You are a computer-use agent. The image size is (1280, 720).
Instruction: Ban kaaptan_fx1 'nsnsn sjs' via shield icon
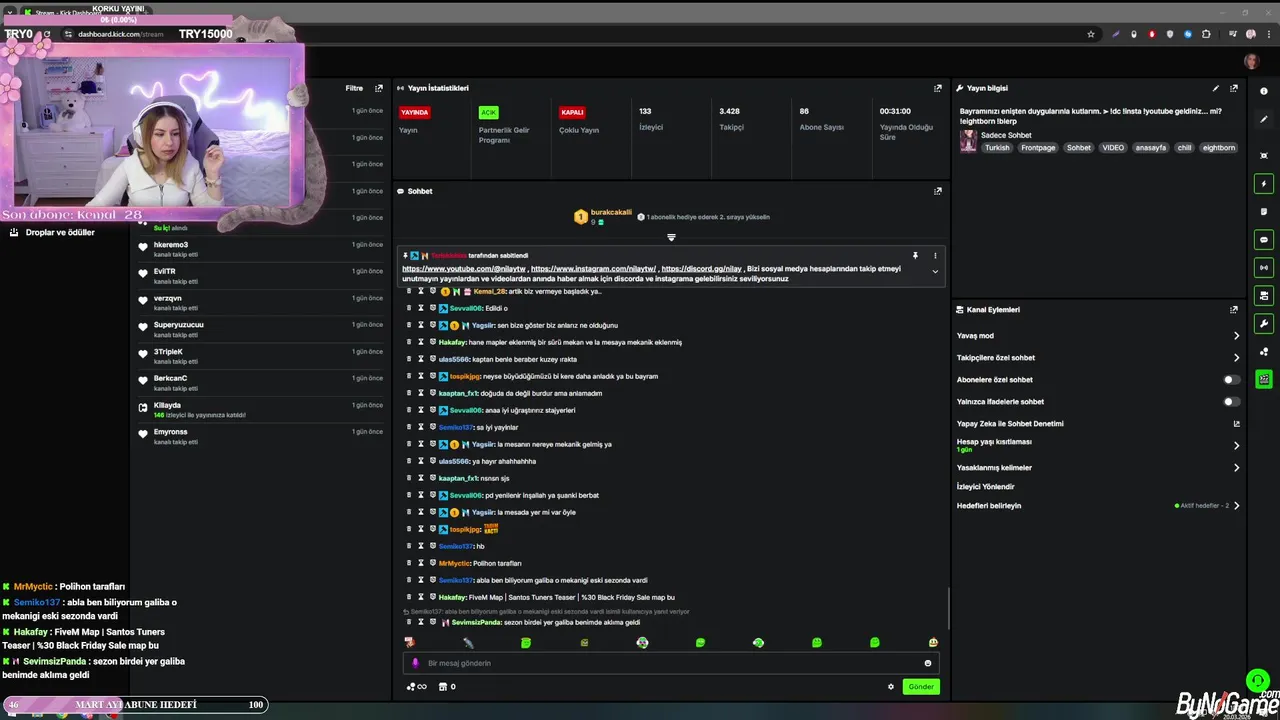[432, 478]
